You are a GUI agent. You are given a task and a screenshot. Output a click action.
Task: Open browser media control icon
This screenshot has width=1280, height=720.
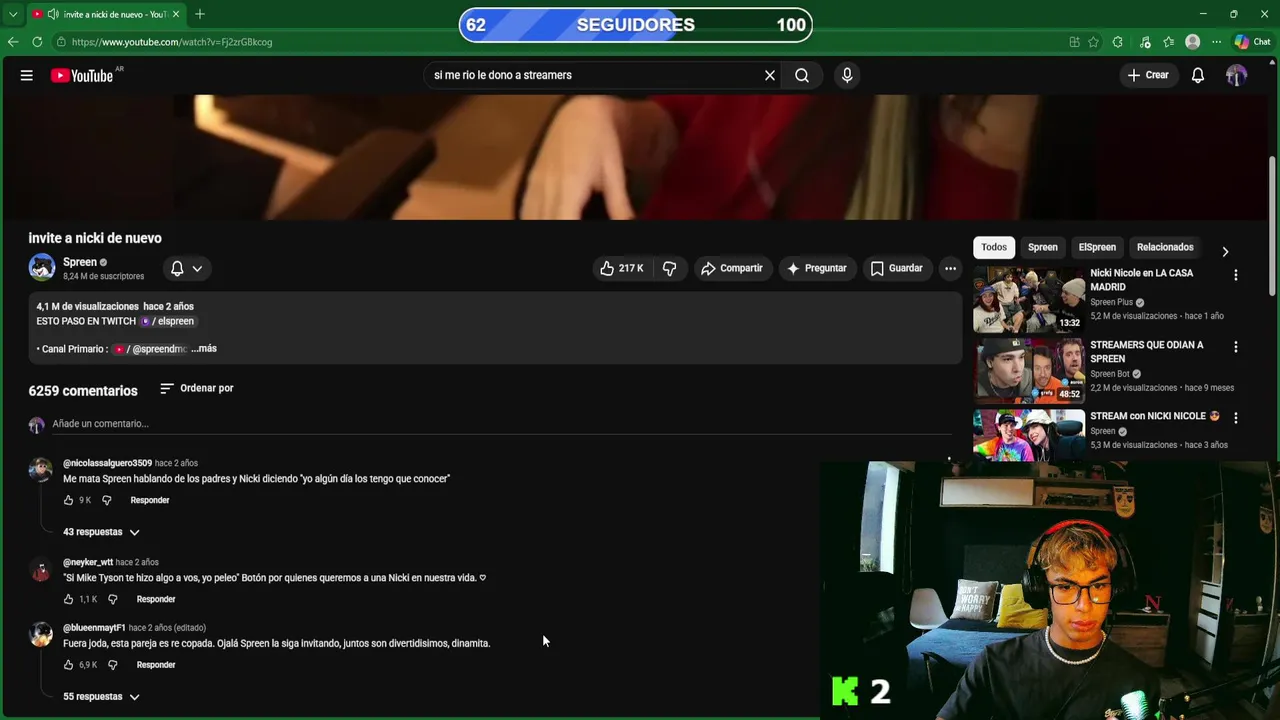1145,42
